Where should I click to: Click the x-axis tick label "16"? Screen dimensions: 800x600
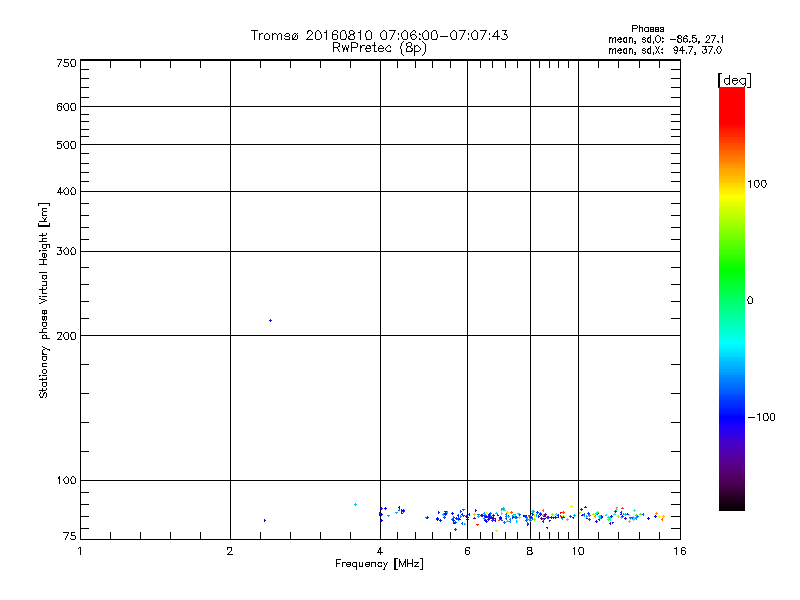pos(680,551)
